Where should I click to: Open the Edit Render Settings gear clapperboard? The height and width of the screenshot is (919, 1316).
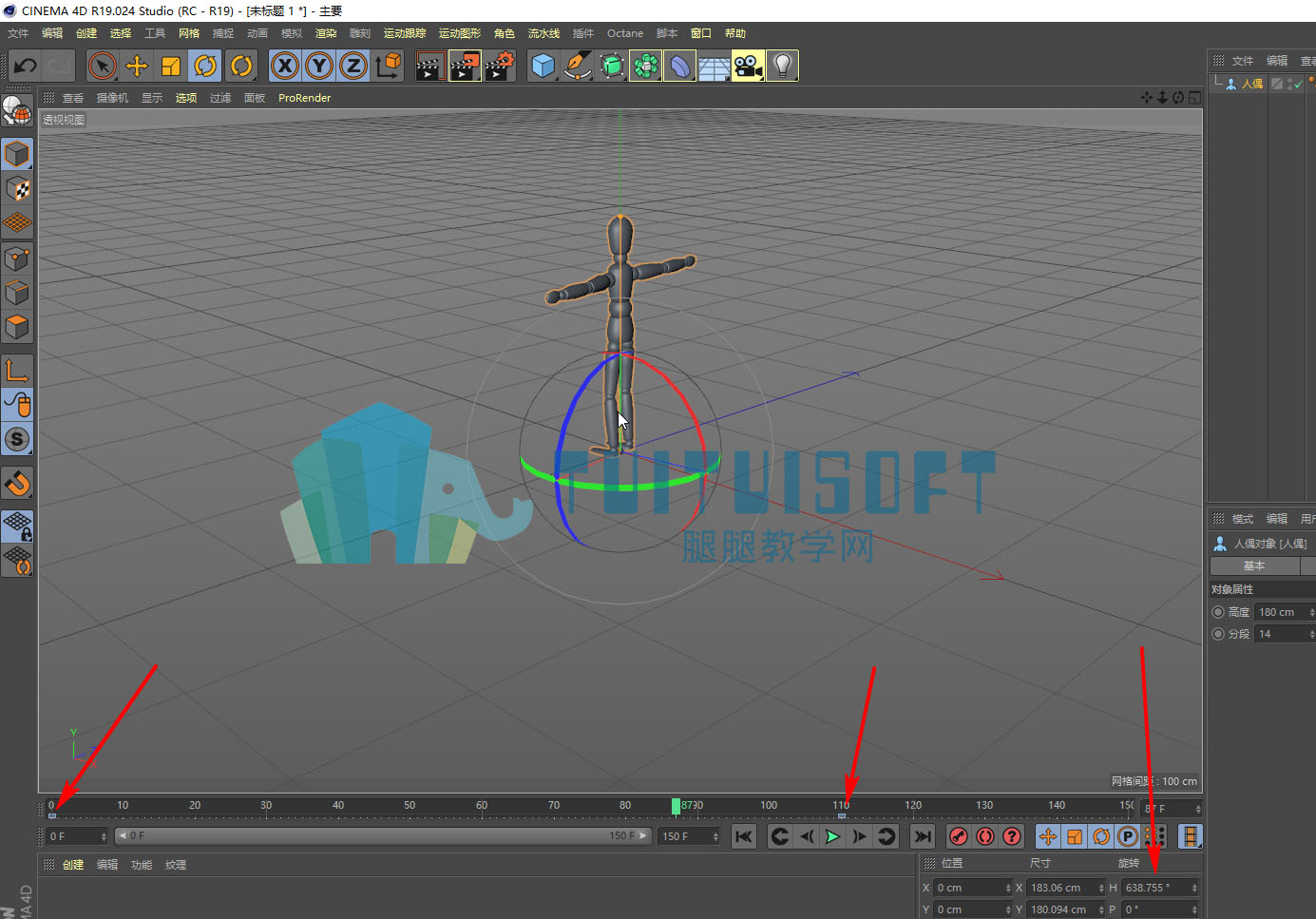click(500, 67)
